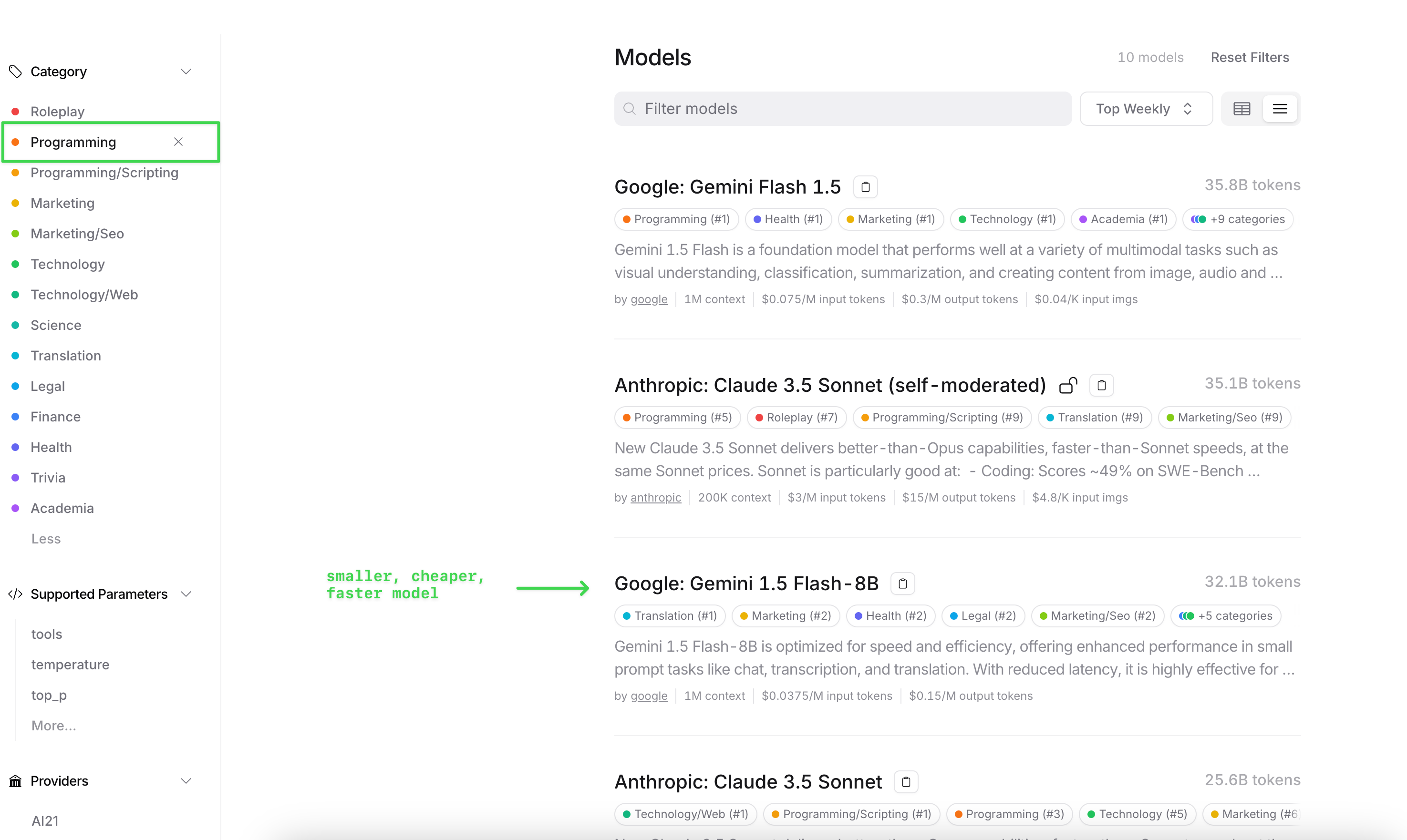Open the anthropic provider link
The image size is (1407, 840).
[x=656, y=498]
